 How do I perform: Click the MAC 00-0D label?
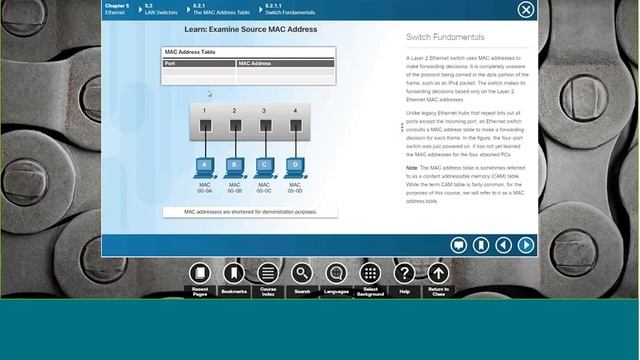click(x=295, y=188)
